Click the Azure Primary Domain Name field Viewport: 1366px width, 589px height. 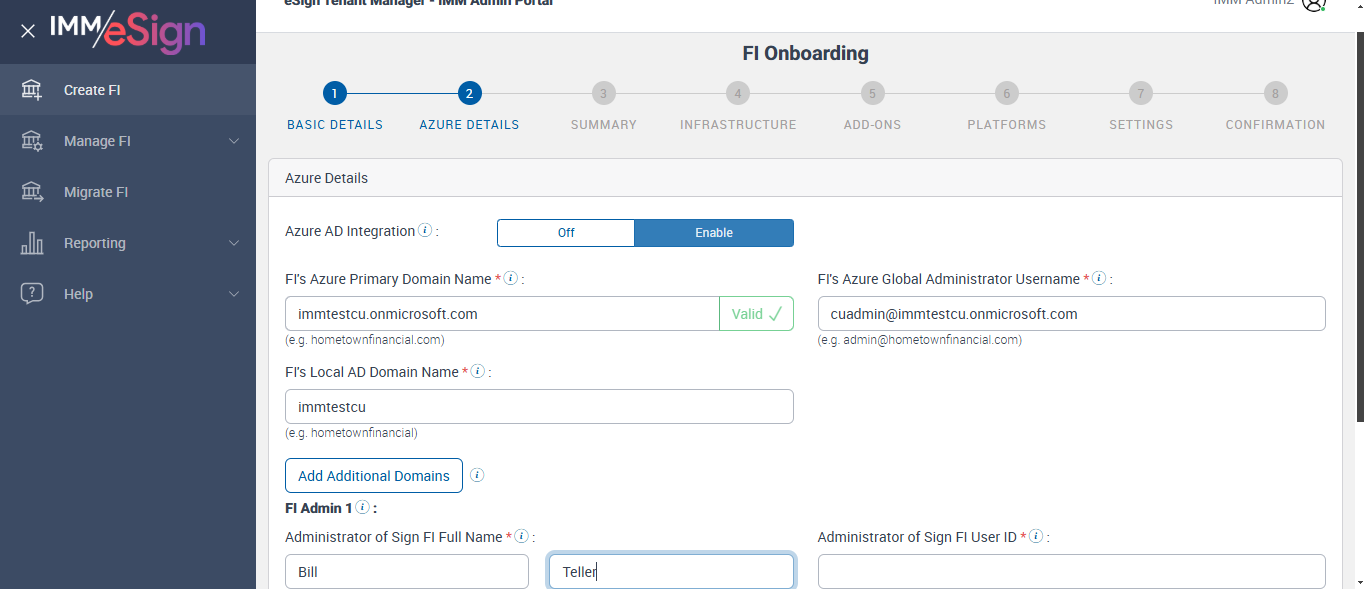(502, 314)
